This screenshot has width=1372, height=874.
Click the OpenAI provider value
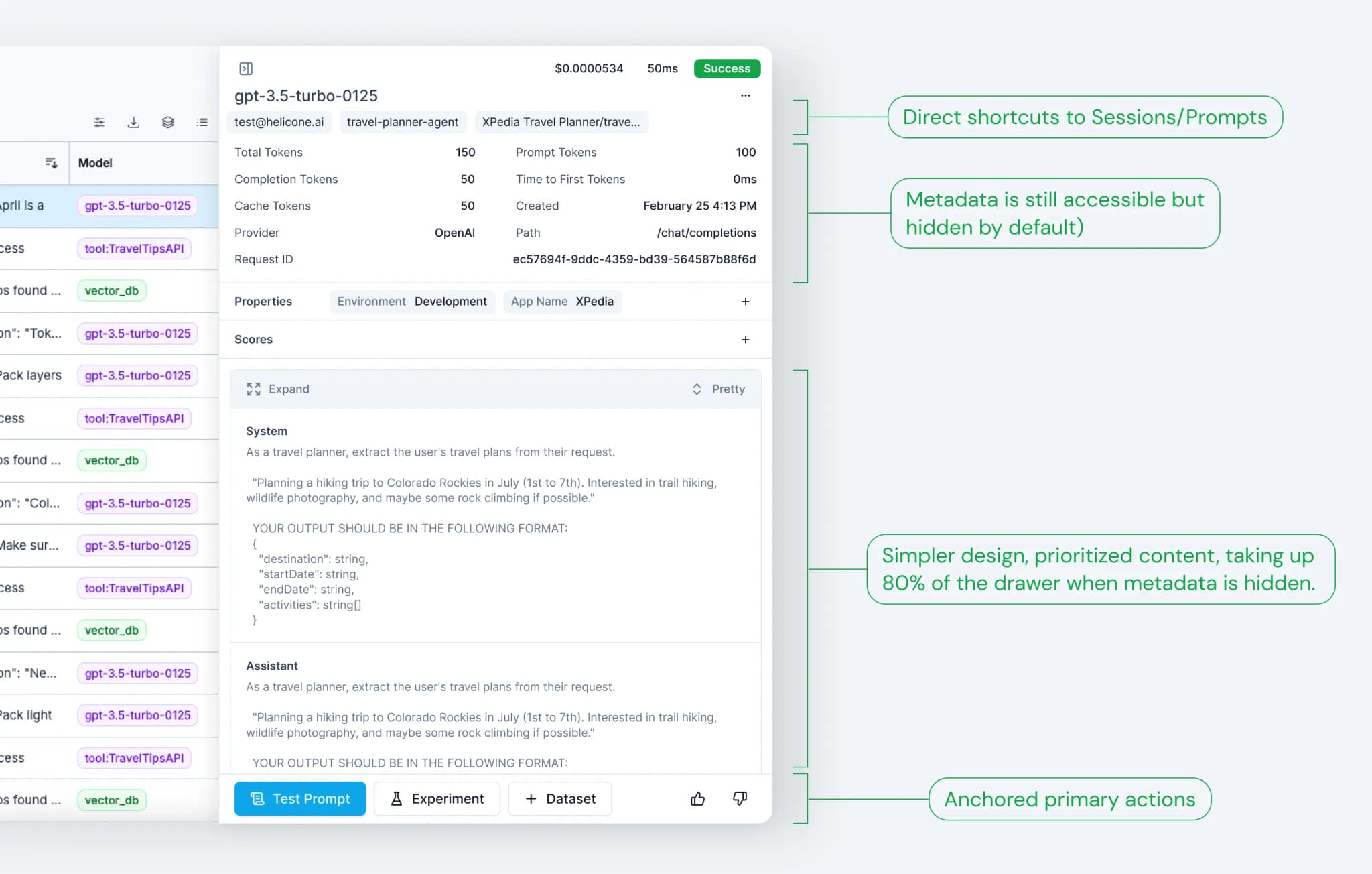455,233
